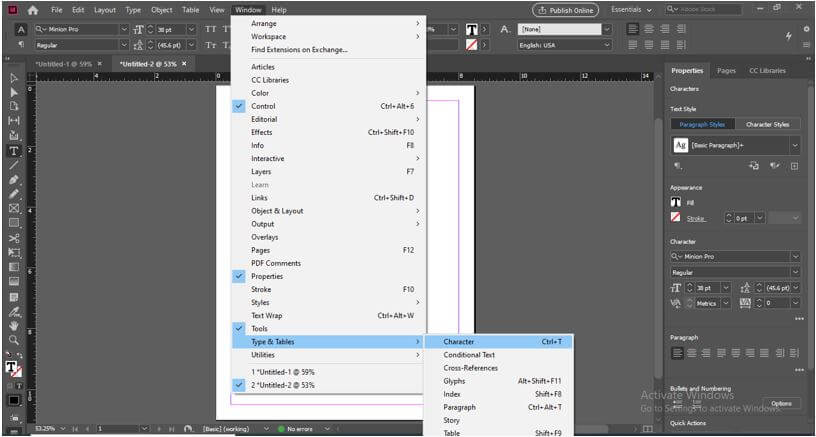This screenshot has width=816, height=437.
Task: Open the 53.25% zoom level dropdown
Action: point(63,429)
